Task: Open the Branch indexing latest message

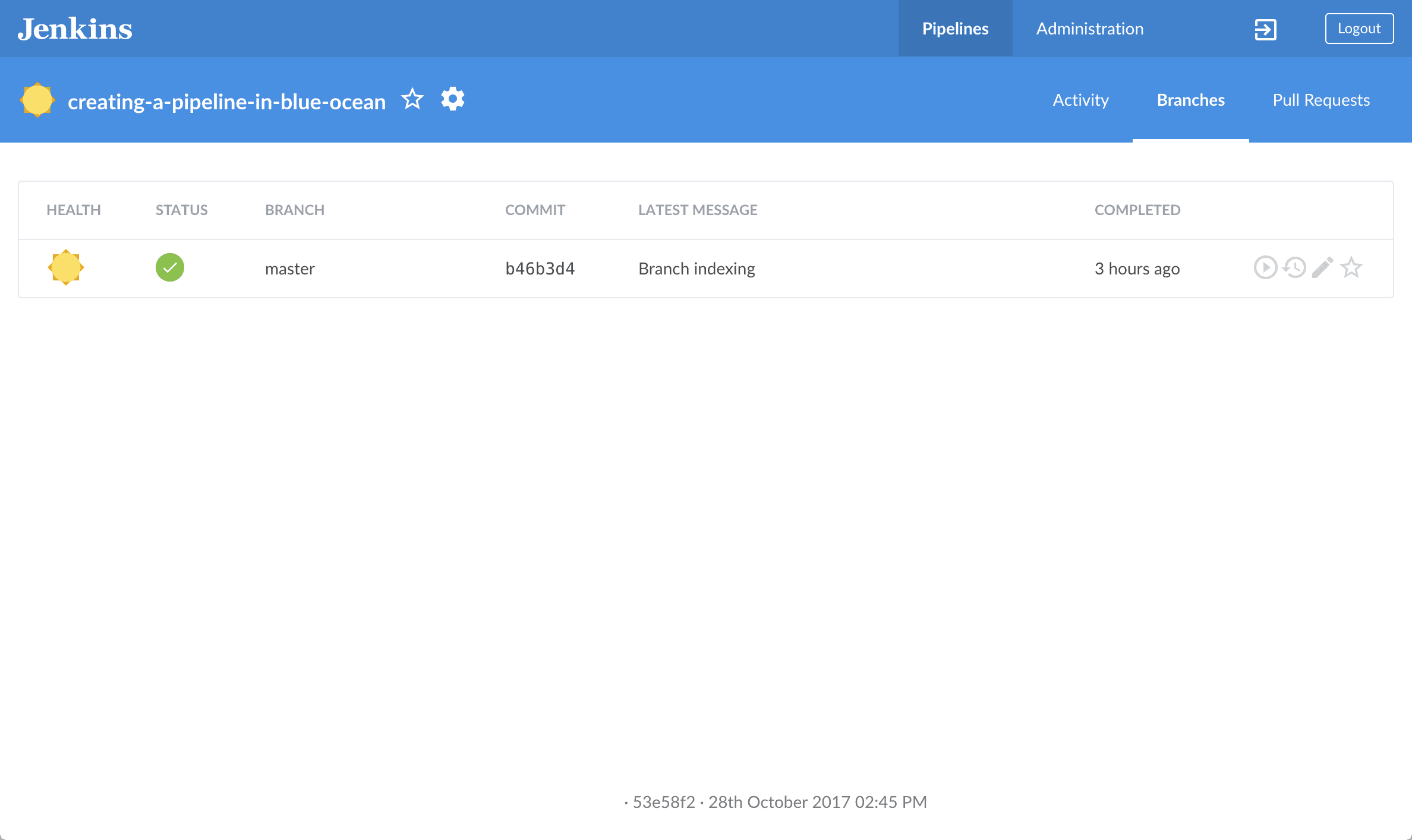Action: click(696, 269)
